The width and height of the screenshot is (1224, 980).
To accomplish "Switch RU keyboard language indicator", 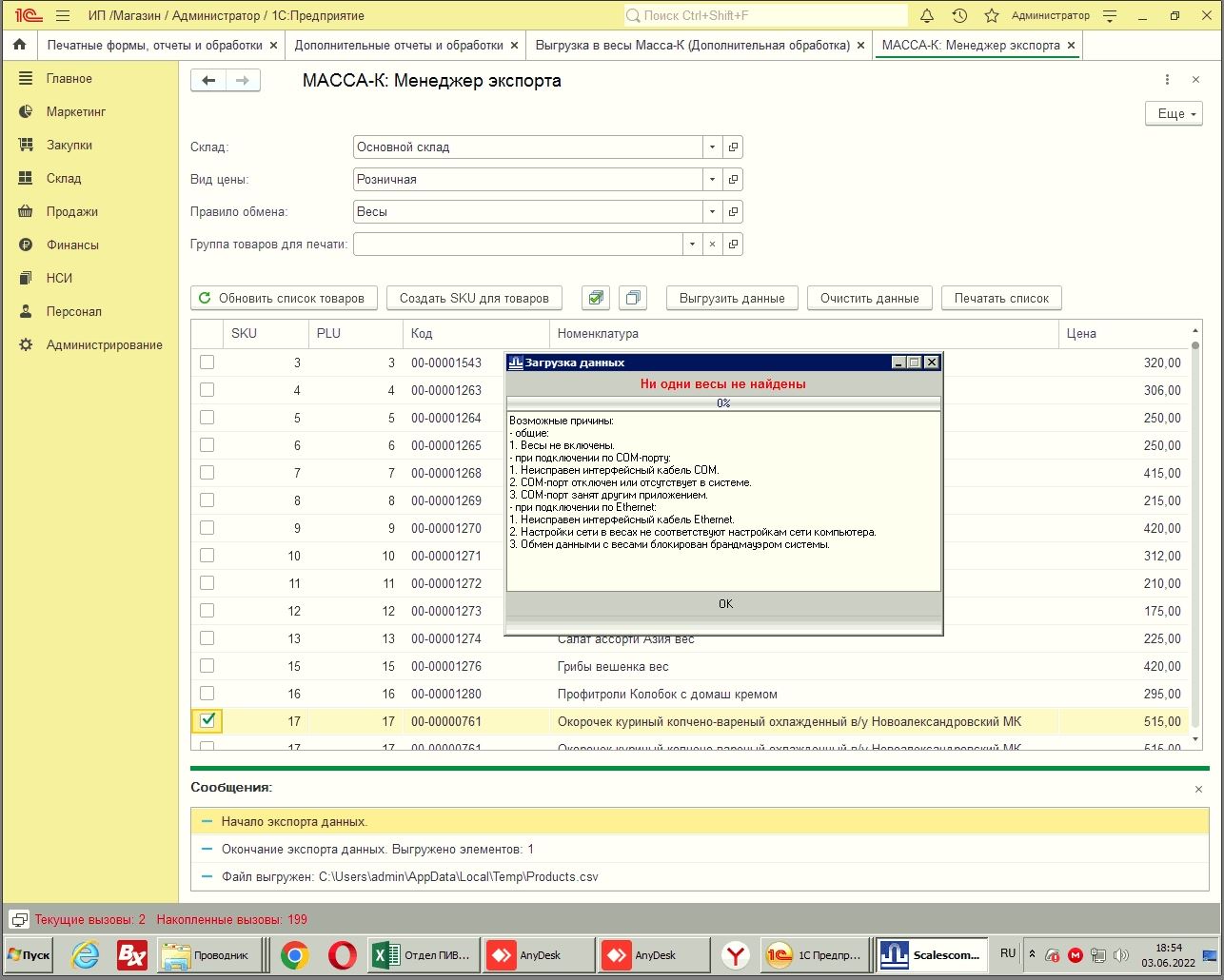I will (x=1008, y=953).
